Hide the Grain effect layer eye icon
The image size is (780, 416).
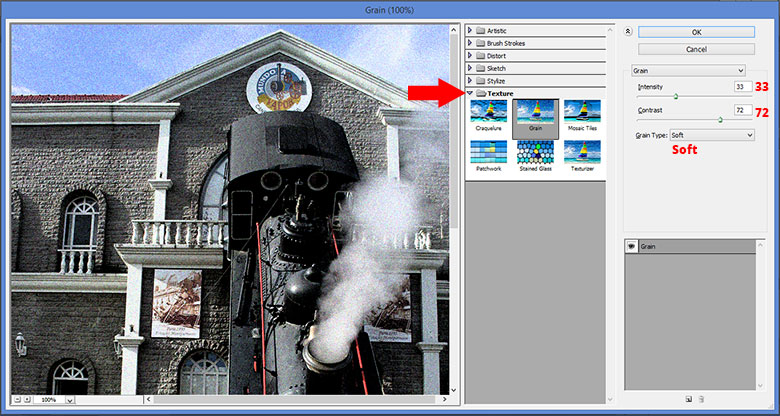[x=632, y=245]
